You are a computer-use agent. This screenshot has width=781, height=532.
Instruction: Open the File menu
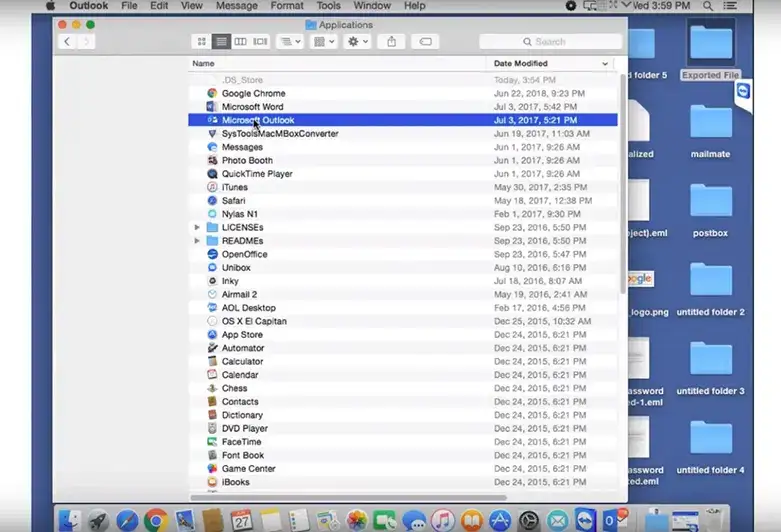129,5
